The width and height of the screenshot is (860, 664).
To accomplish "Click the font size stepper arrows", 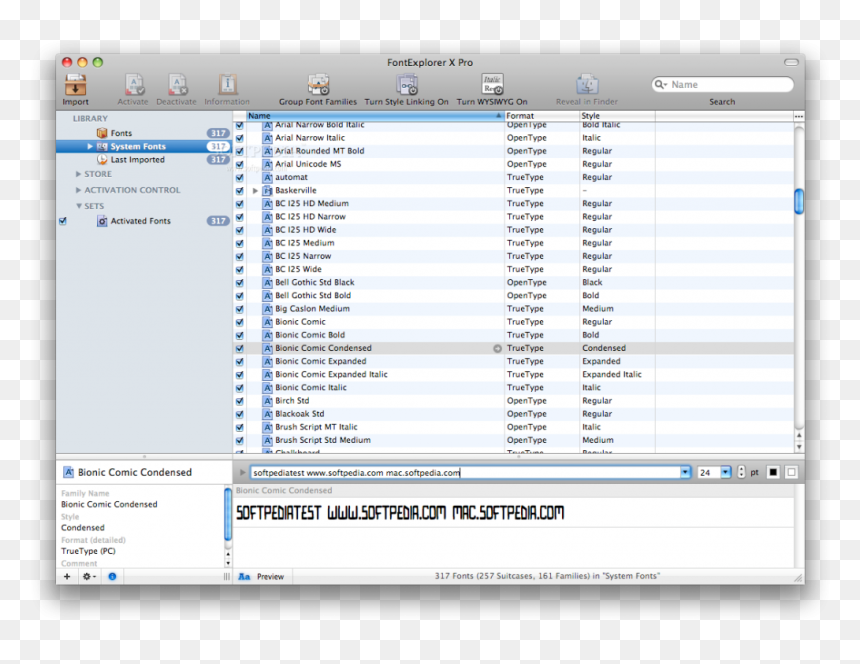I will (741, 472).
